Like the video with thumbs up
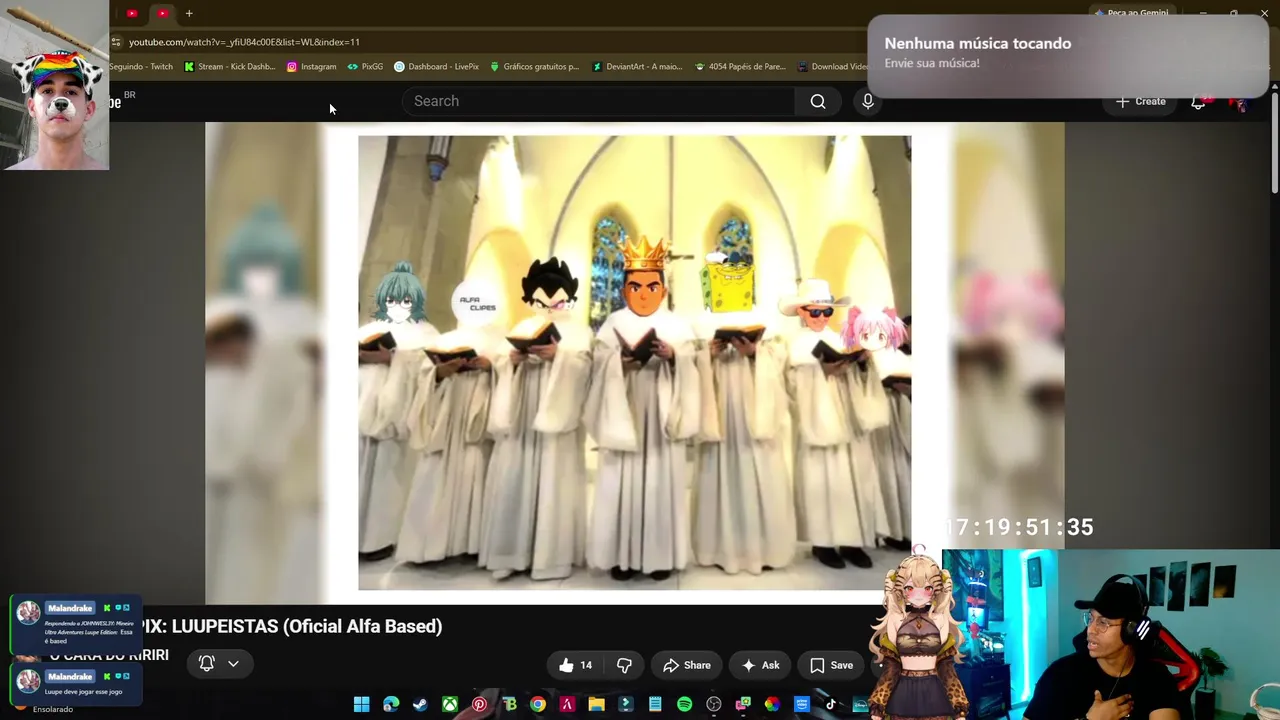Screen dimensions: 1280x720 [x=576, y=665]
